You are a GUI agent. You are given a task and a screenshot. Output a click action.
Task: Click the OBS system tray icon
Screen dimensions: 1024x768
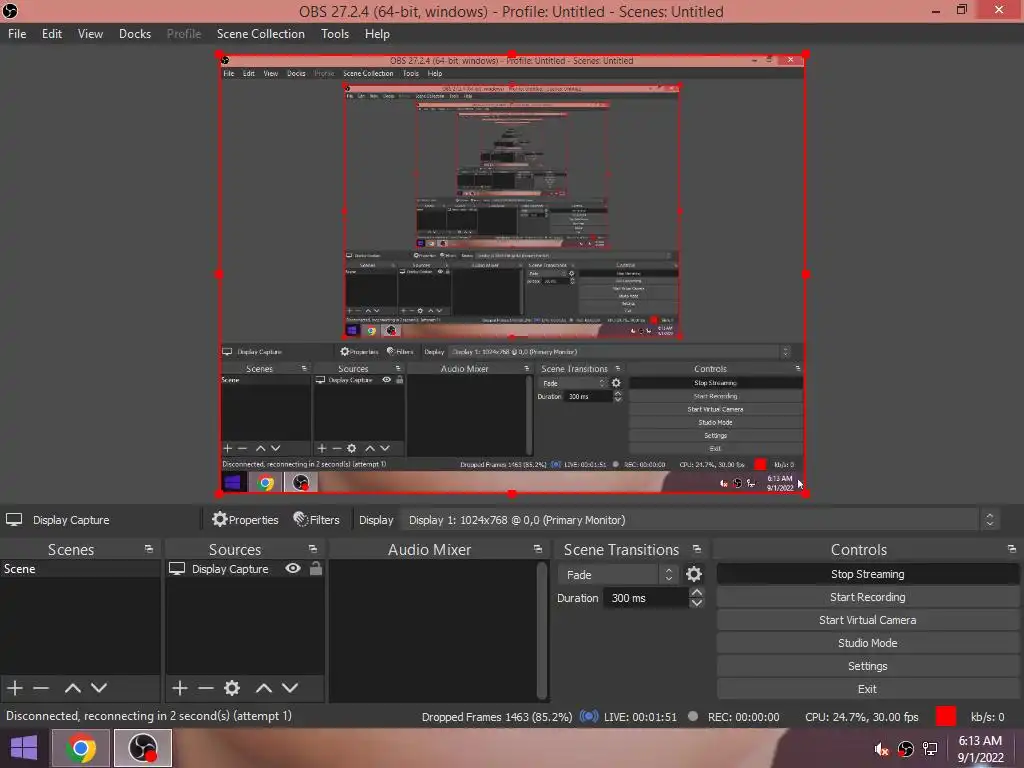click(905, 749)
